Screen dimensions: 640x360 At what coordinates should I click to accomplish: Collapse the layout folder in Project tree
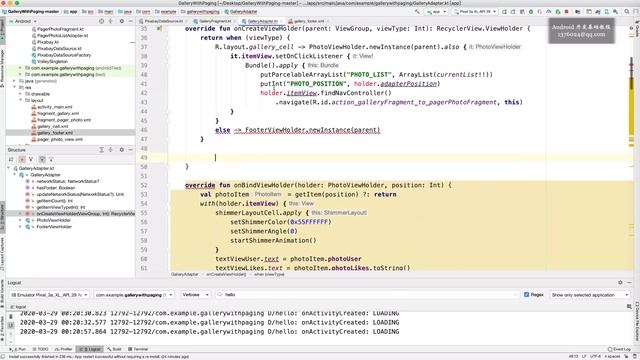click(20, 100)
